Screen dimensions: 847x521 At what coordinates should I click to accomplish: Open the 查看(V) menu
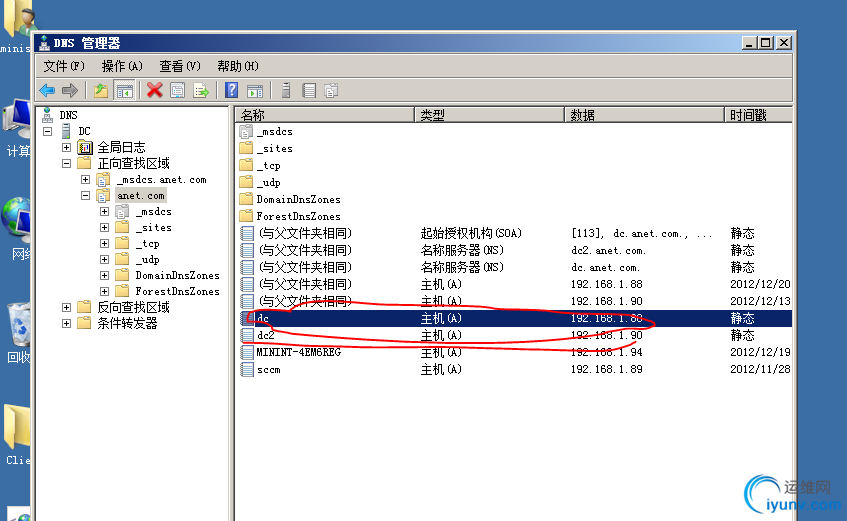(x=180, y=66)
